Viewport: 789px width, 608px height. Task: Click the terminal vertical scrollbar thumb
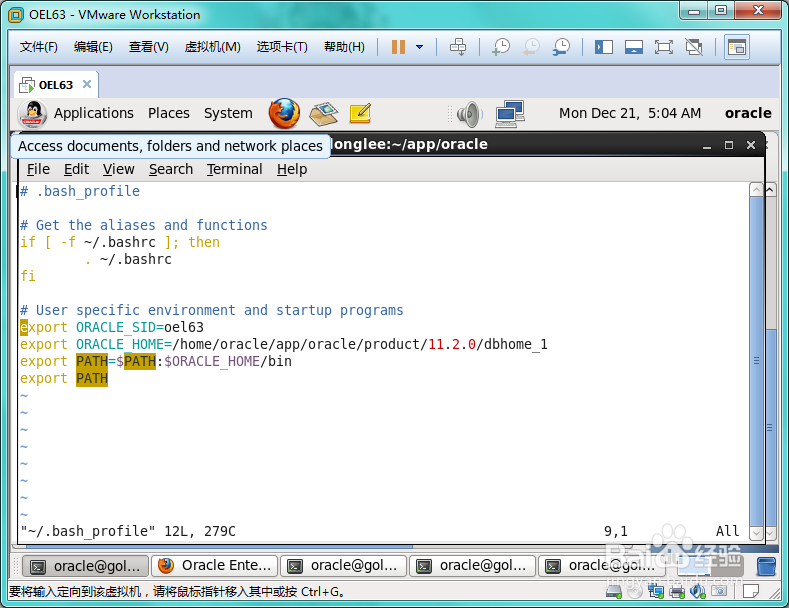point(756,361)
